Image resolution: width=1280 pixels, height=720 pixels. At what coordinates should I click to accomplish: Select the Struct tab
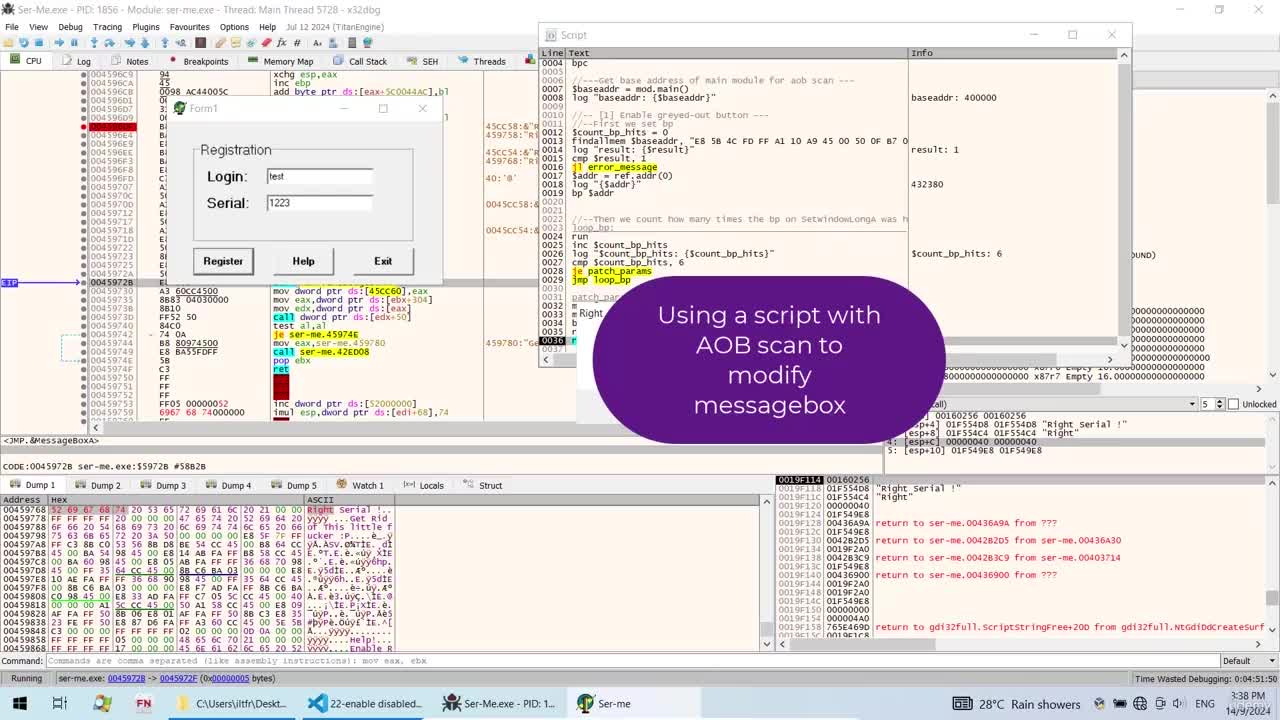click(x=484, y=486)
